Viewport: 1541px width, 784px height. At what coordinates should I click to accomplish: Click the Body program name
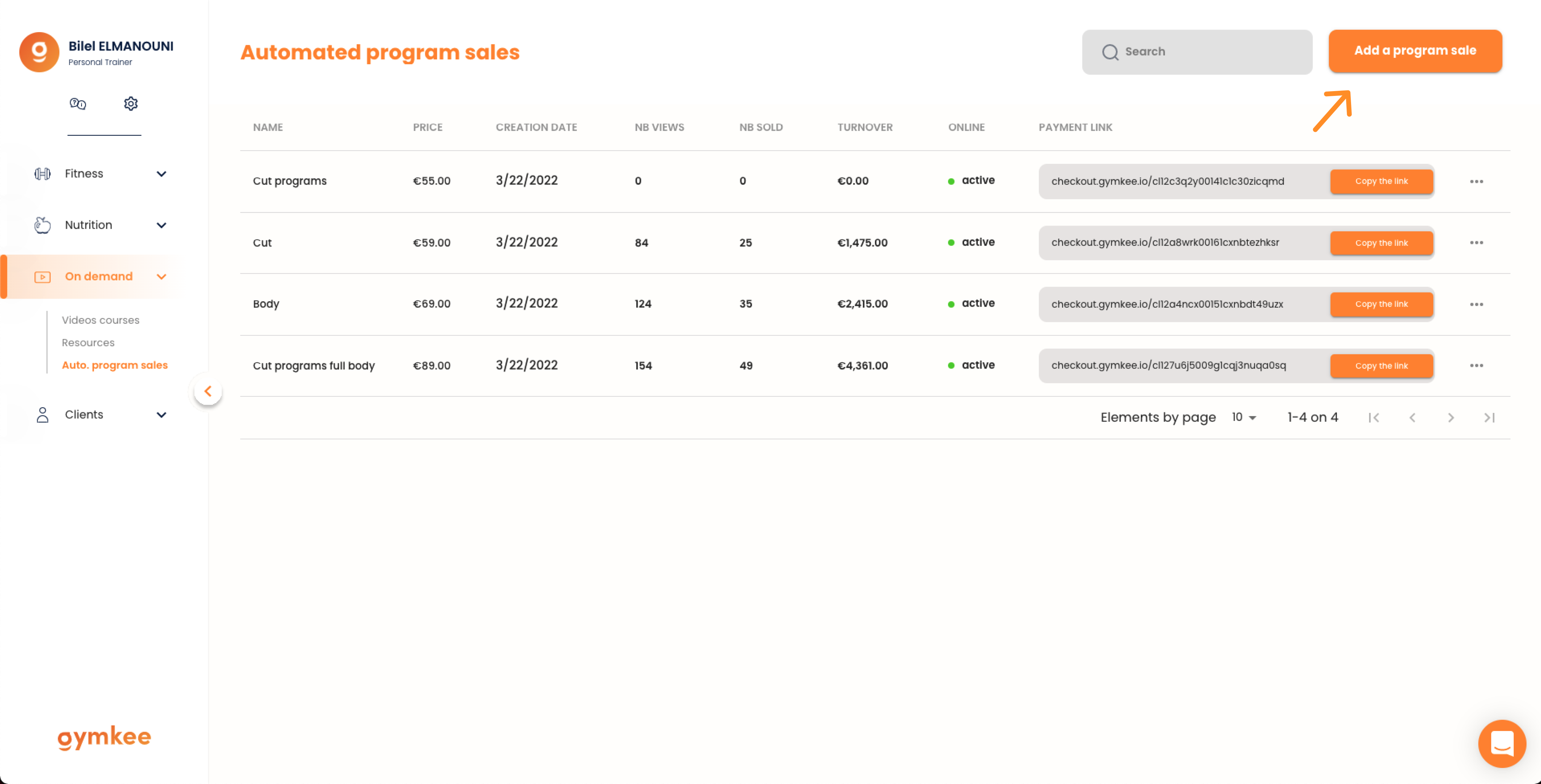(x=266, y=304)
